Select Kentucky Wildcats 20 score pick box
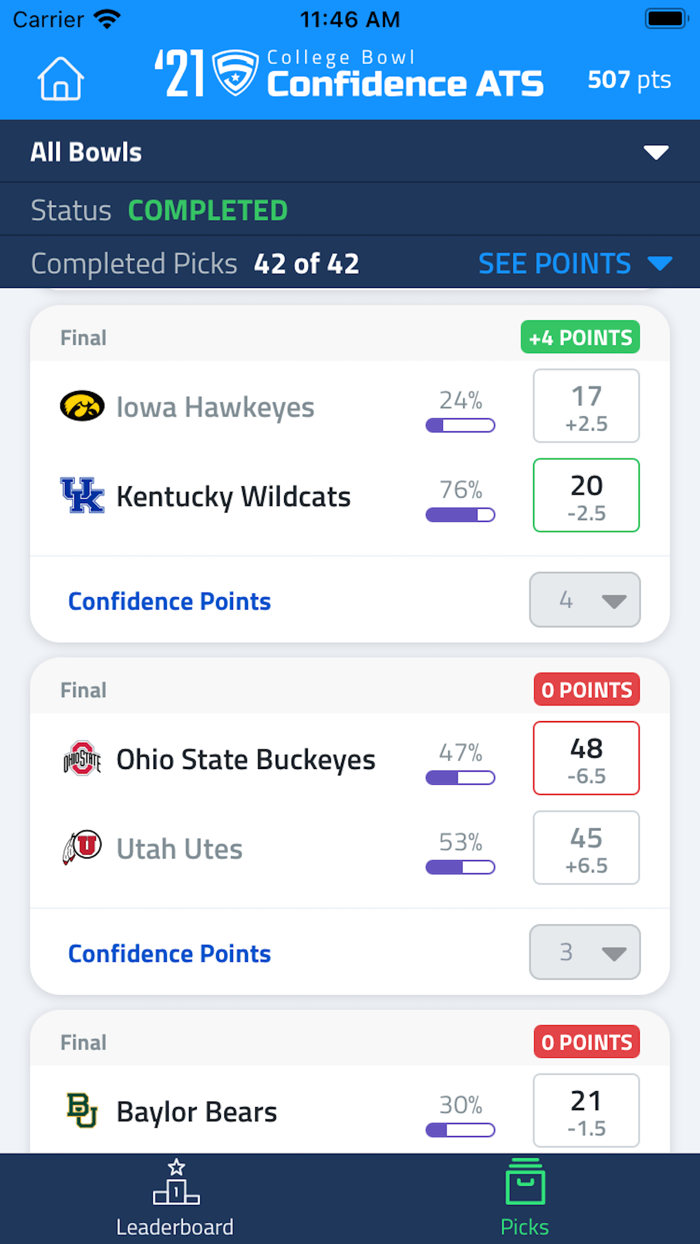700x1244 pixels. (586, 495)
